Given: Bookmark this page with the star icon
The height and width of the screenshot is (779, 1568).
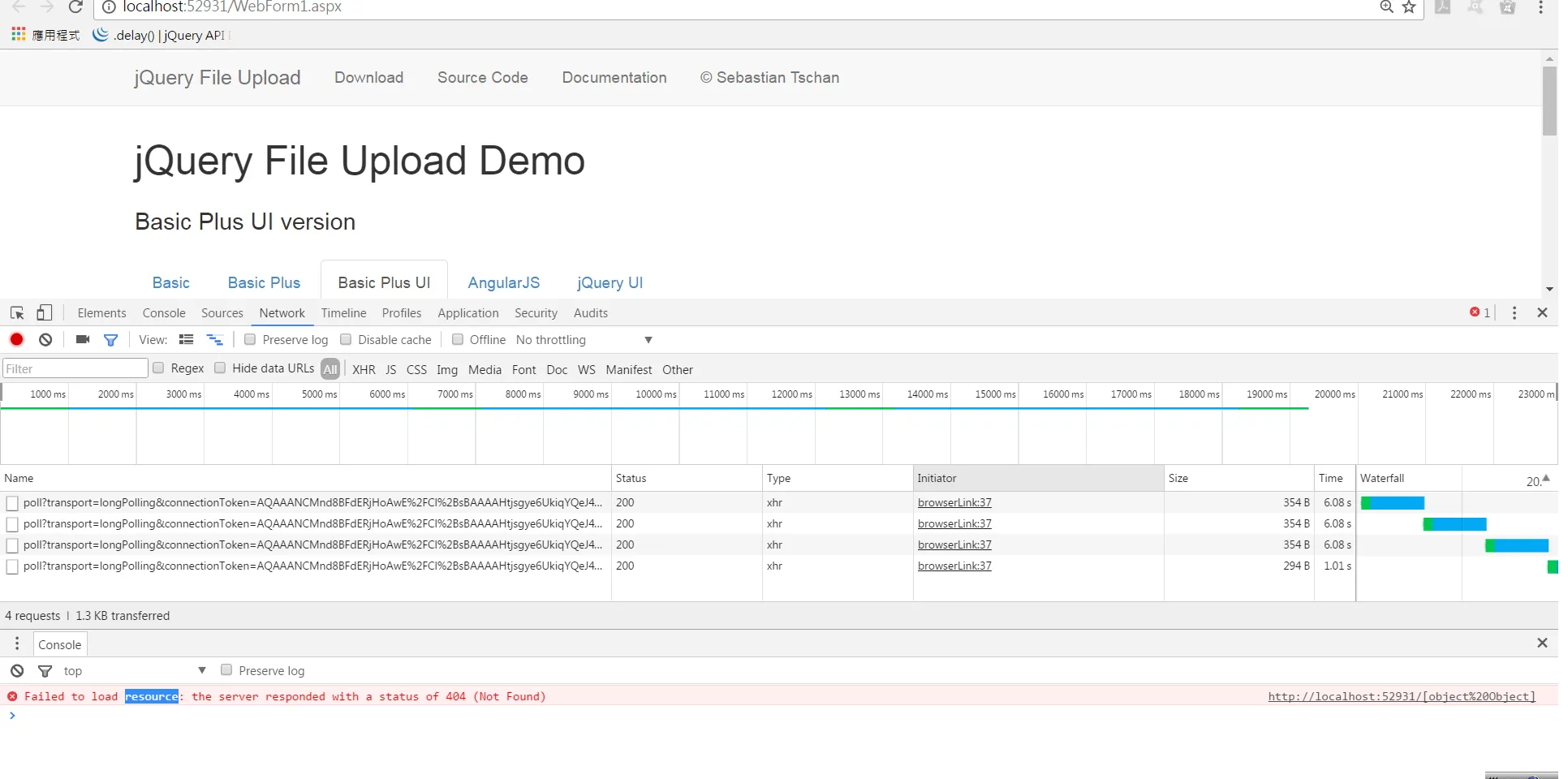Looking at the screenshot, I should [x=1409, y=7].
